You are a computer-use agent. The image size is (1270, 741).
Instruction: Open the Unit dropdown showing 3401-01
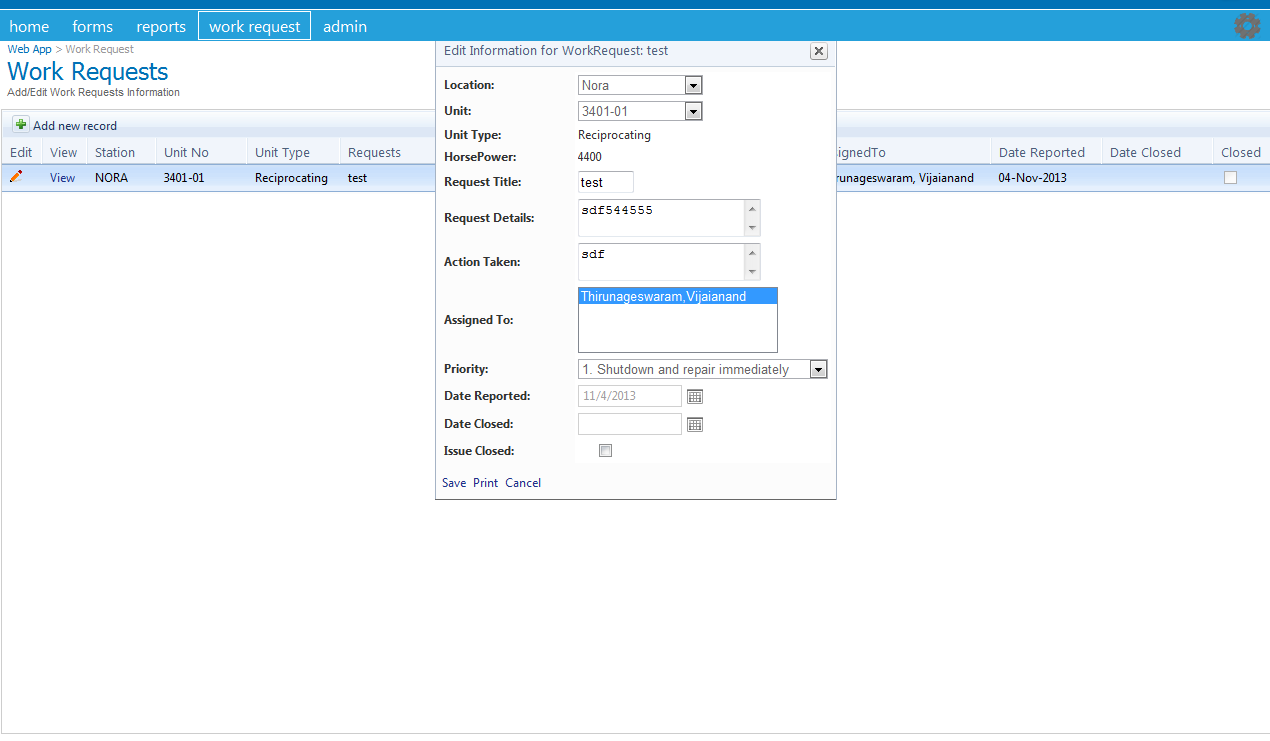click(x=640, y=111)
